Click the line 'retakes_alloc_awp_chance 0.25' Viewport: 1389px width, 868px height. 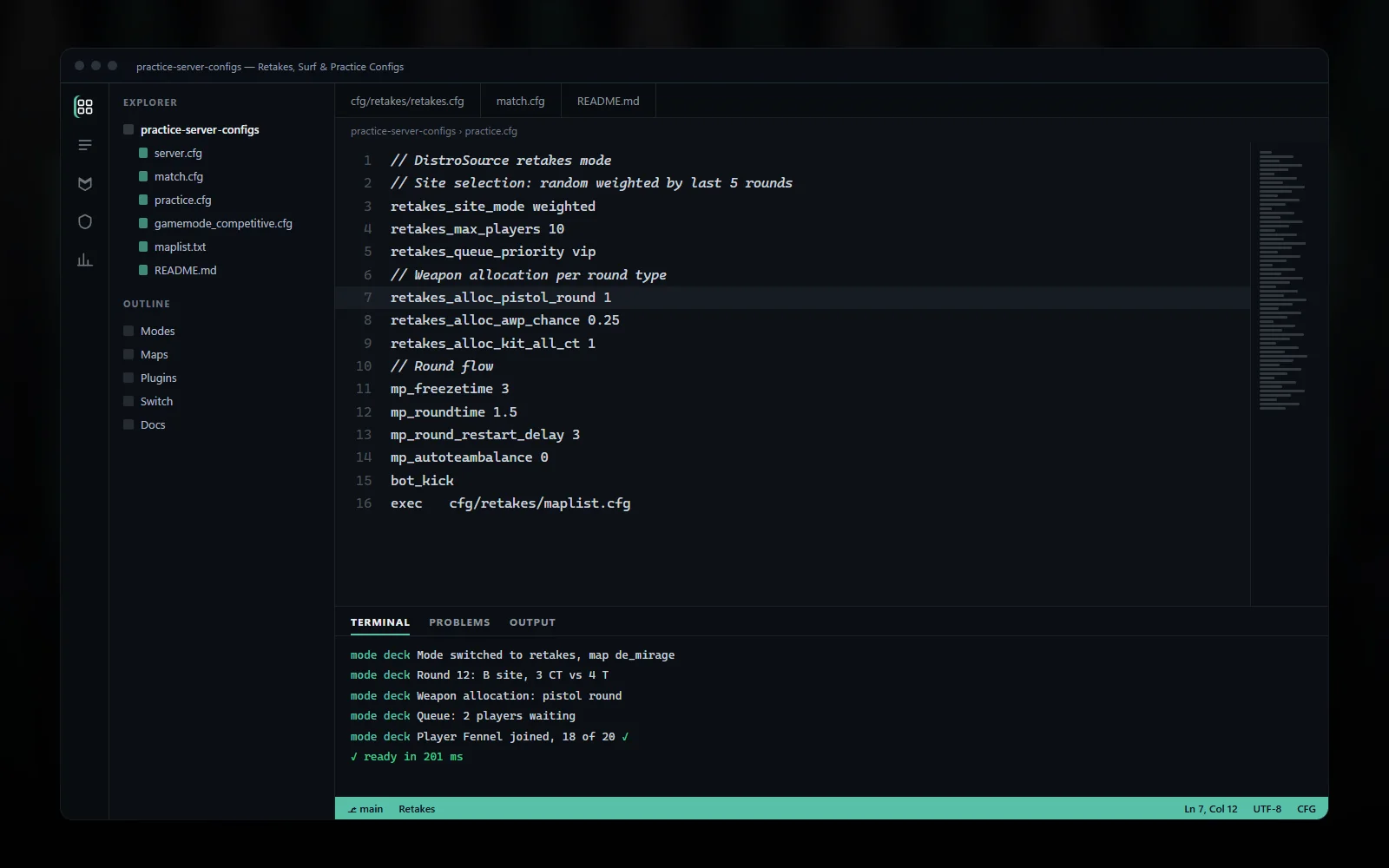[504, 320]
